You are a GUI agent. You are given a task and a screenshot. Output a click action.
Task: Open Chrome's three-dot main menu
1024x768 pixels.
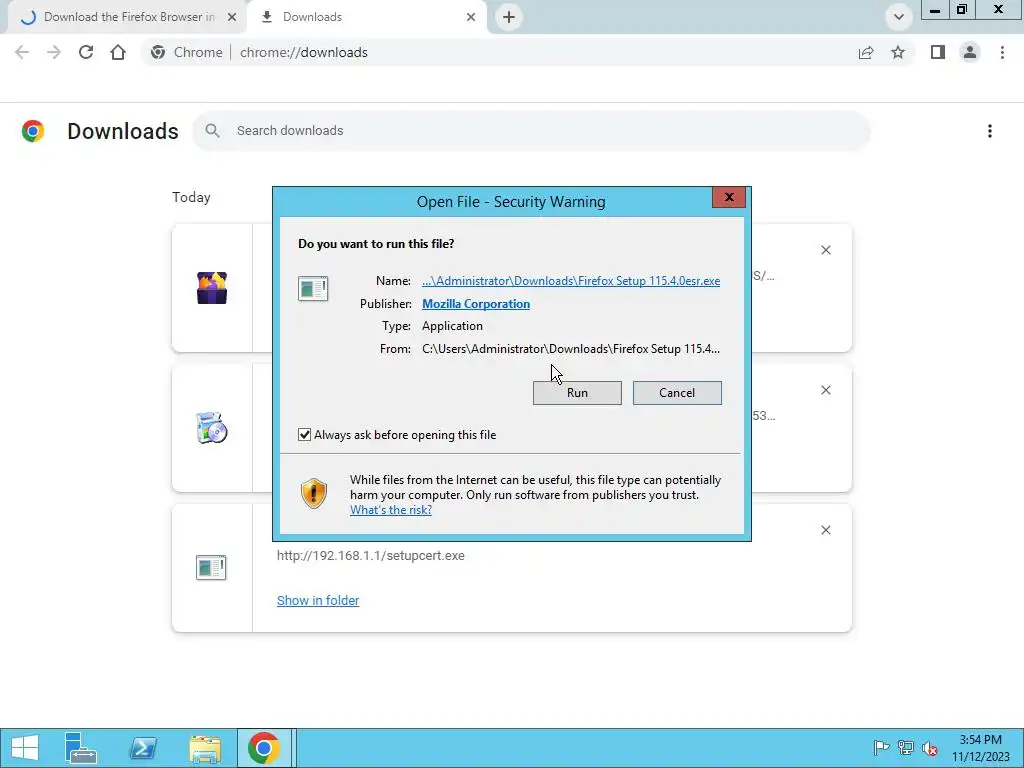pyautogui.click(x=1002, y=52)
